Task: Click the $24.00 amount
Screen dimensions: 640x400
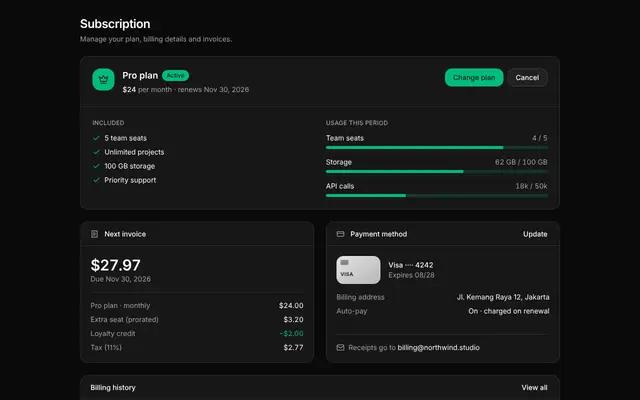Action: pyautogui.click(x=291, y=305)
